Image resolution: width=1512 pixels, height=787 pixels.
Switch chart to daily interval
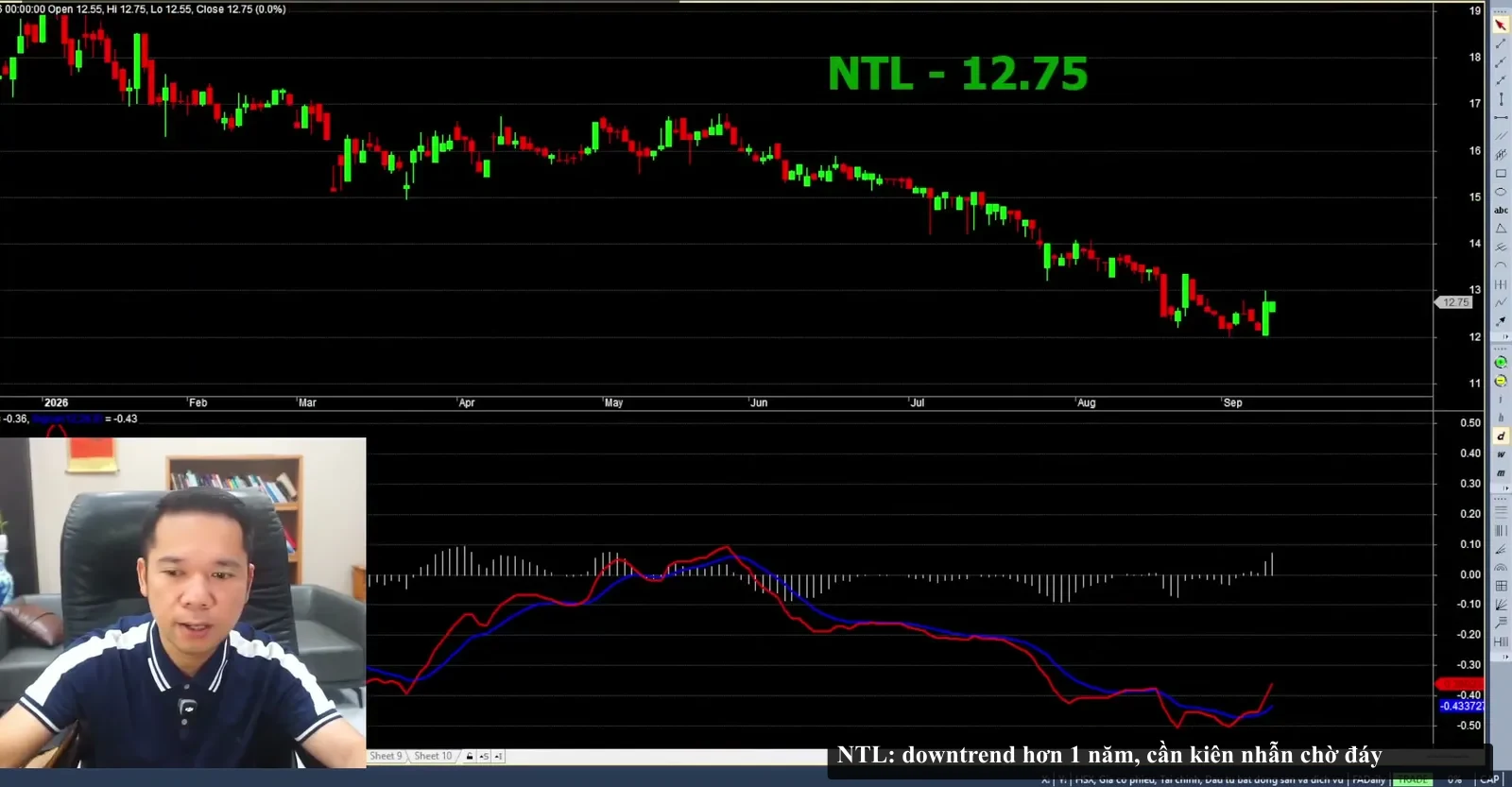coord(1501,436)
